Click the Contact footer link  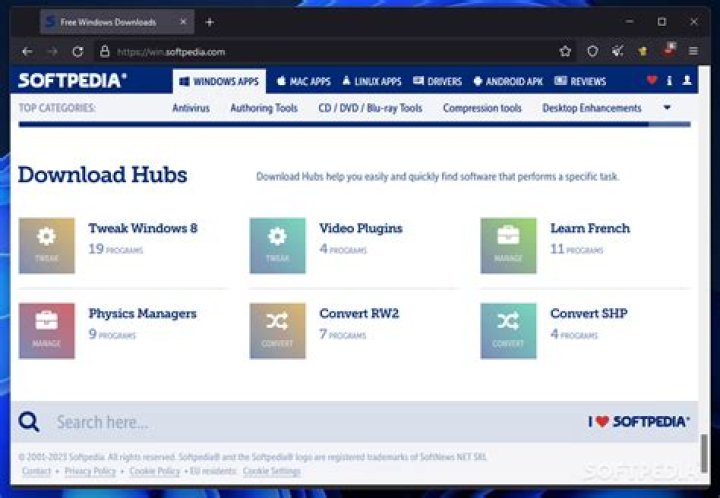click(x=36, y=471)
